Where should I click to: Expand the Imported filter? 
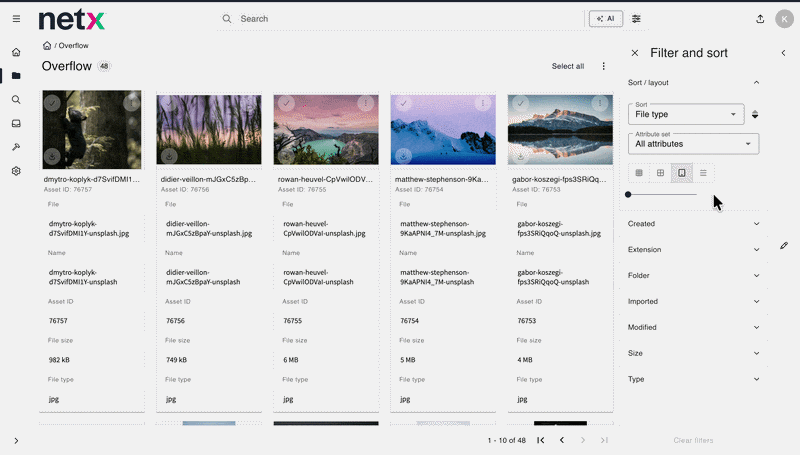click(x=693, y=301)
